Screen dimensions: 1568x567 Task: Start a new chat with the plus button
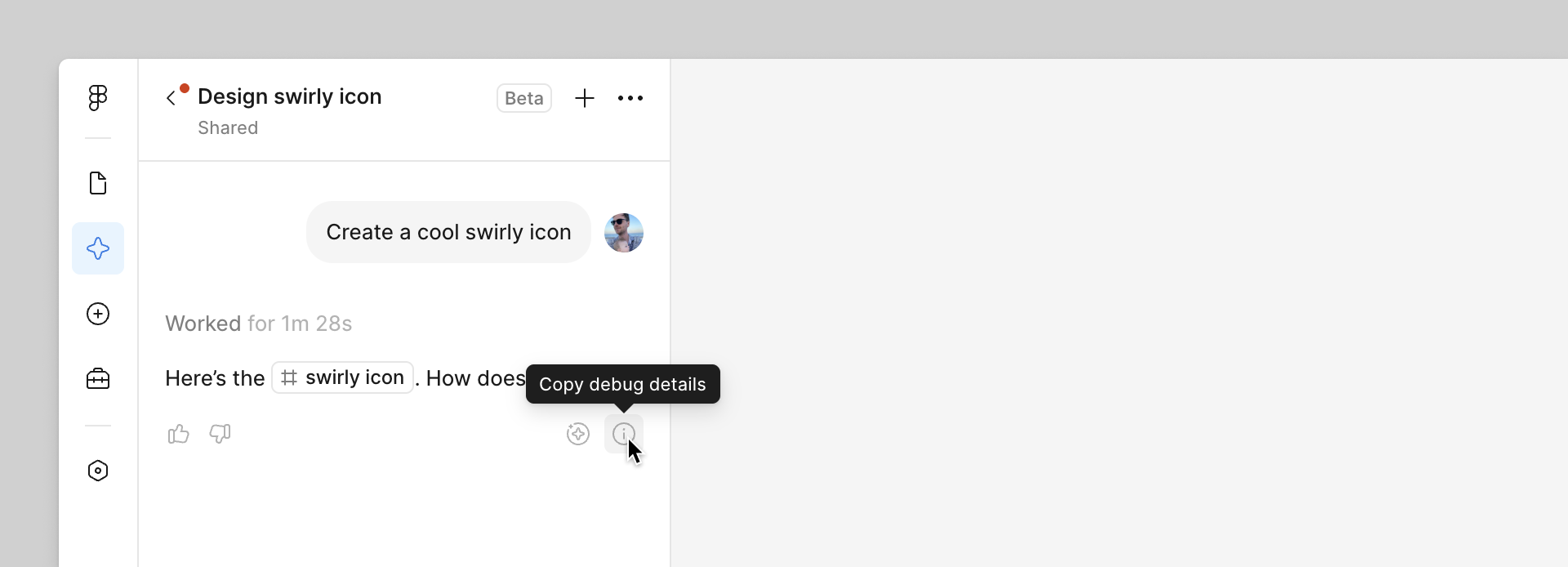(585, 98)
